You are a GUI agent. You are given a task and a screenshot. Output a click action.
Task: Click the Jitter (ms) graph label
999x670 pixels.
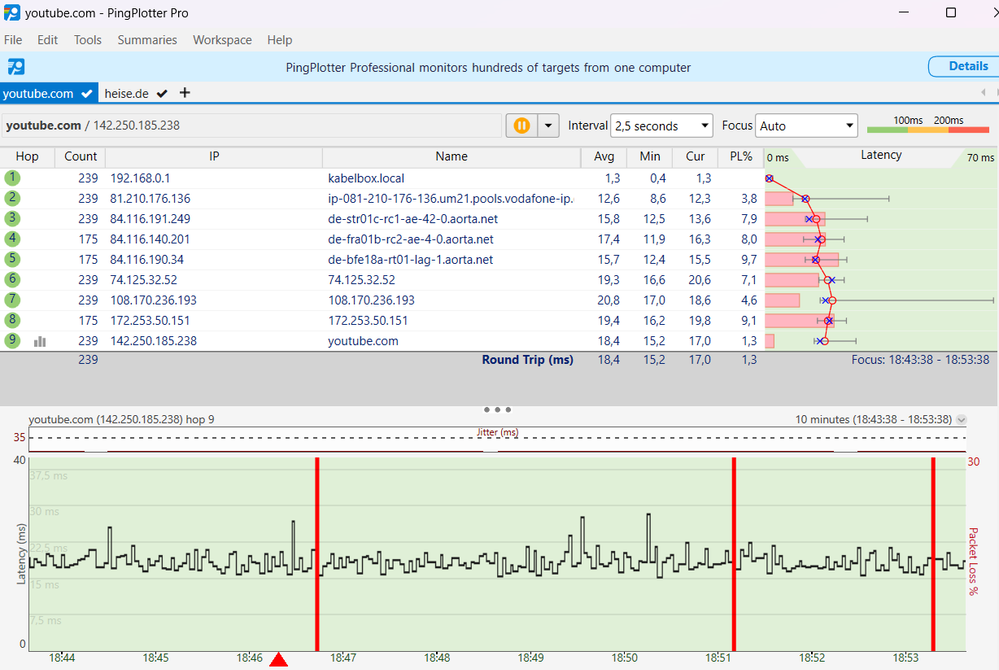click(498, 432)
